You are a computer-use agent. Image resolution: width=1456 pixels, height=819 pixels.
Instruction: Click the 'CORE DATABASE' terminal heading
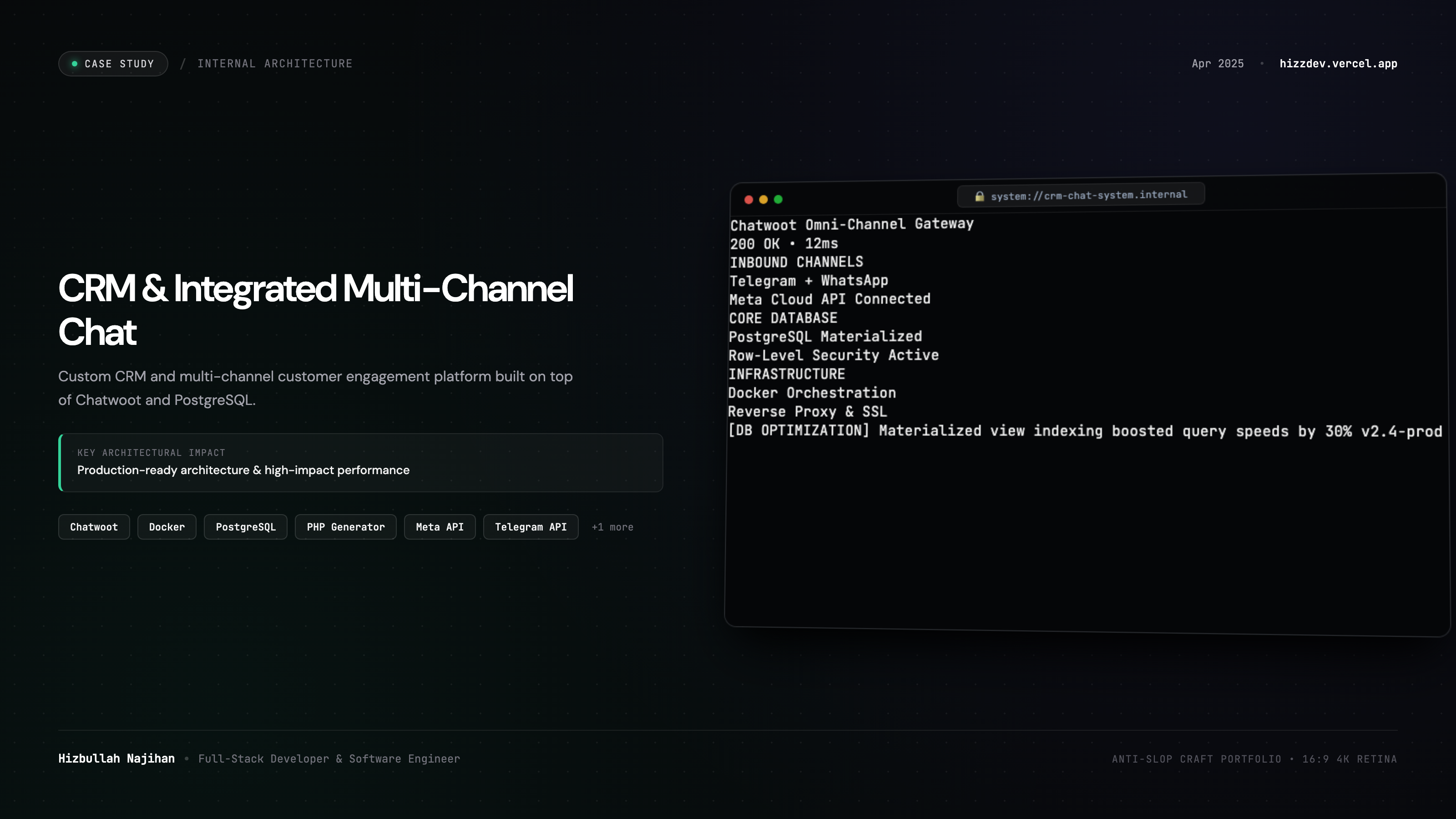tap(783, 318)
